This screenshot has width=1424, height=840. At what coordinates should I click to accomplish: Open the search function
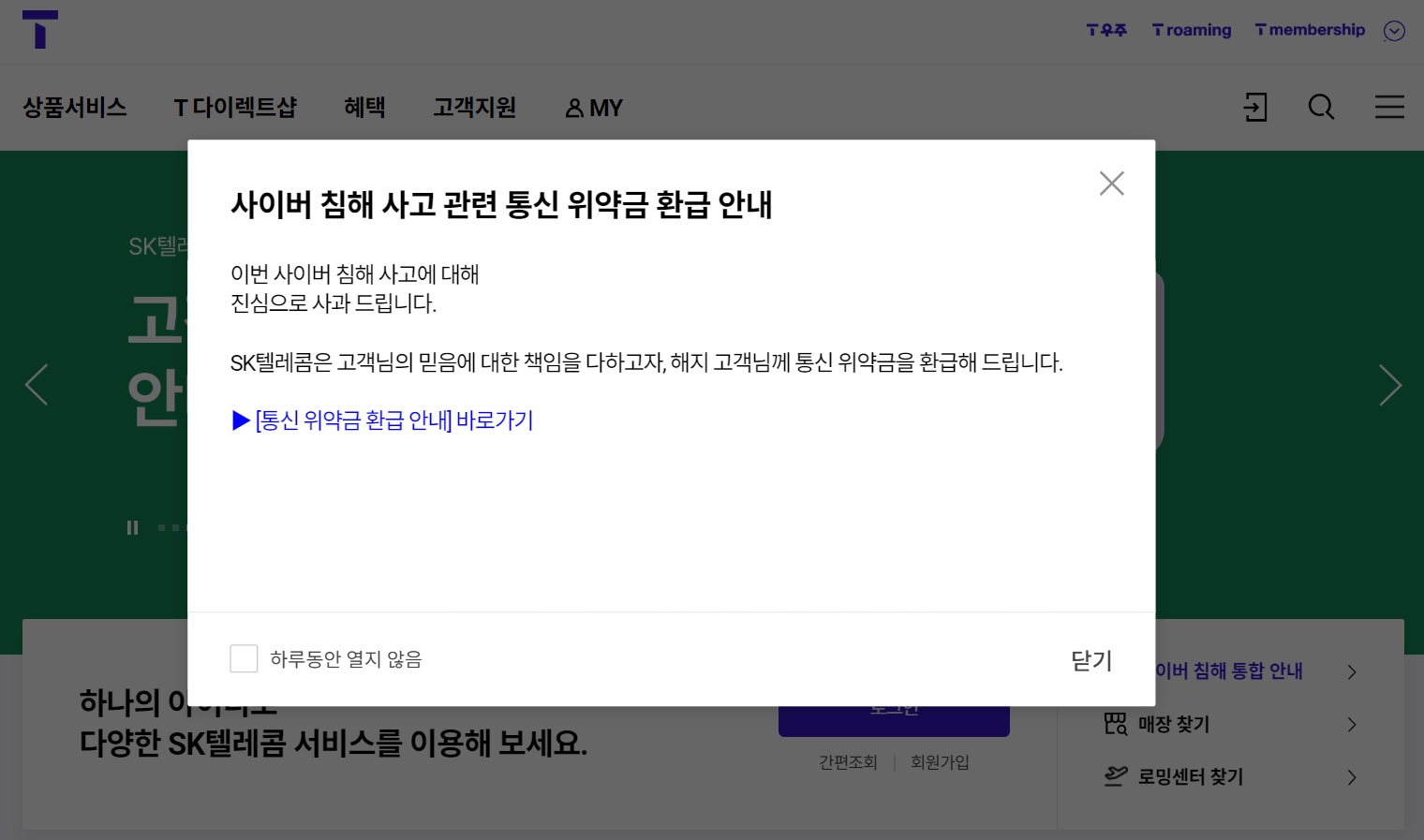(x=1321, y=107)
